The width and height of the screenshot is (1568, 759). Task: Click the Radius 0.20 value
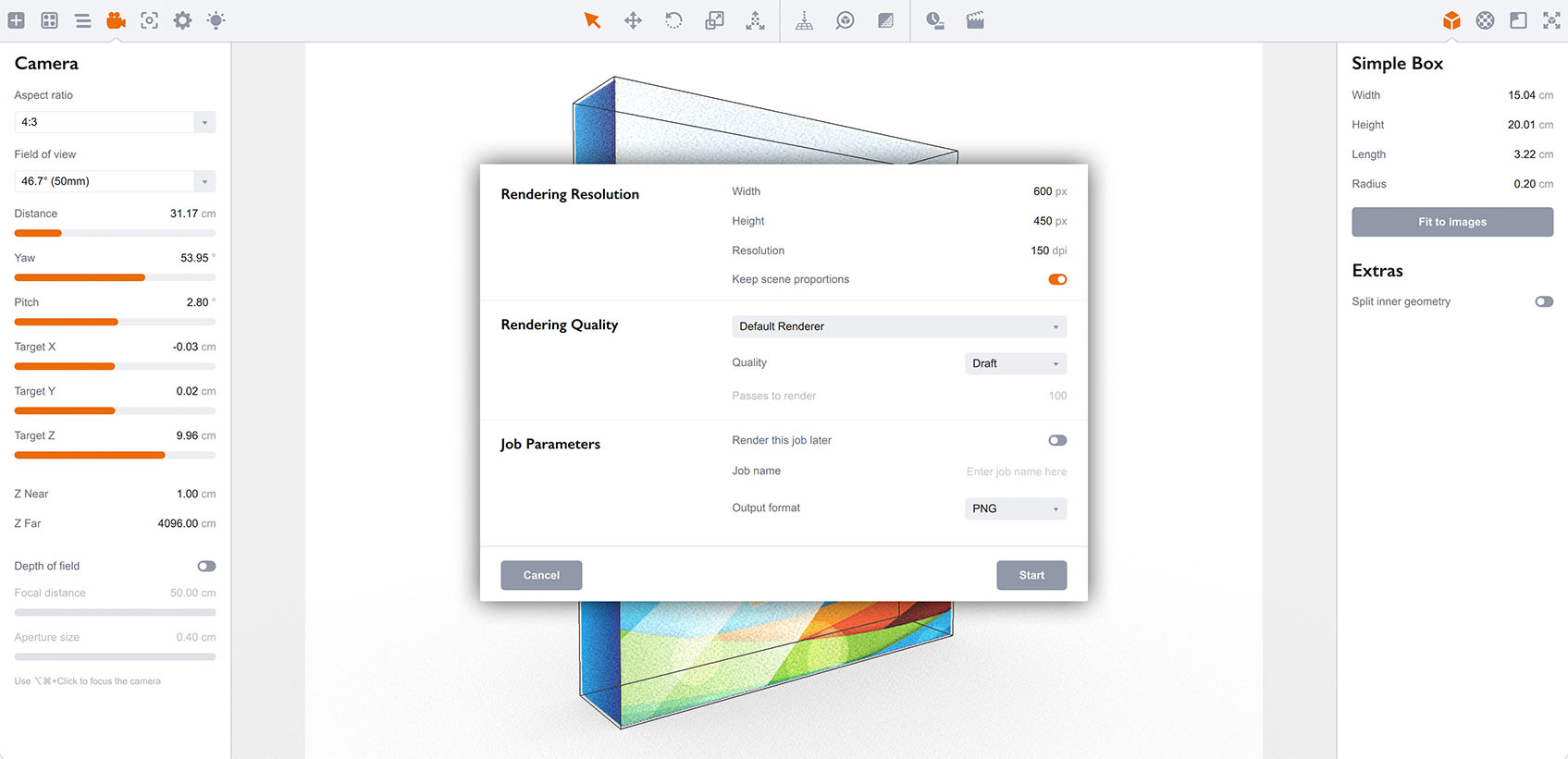click(1525, 184)
